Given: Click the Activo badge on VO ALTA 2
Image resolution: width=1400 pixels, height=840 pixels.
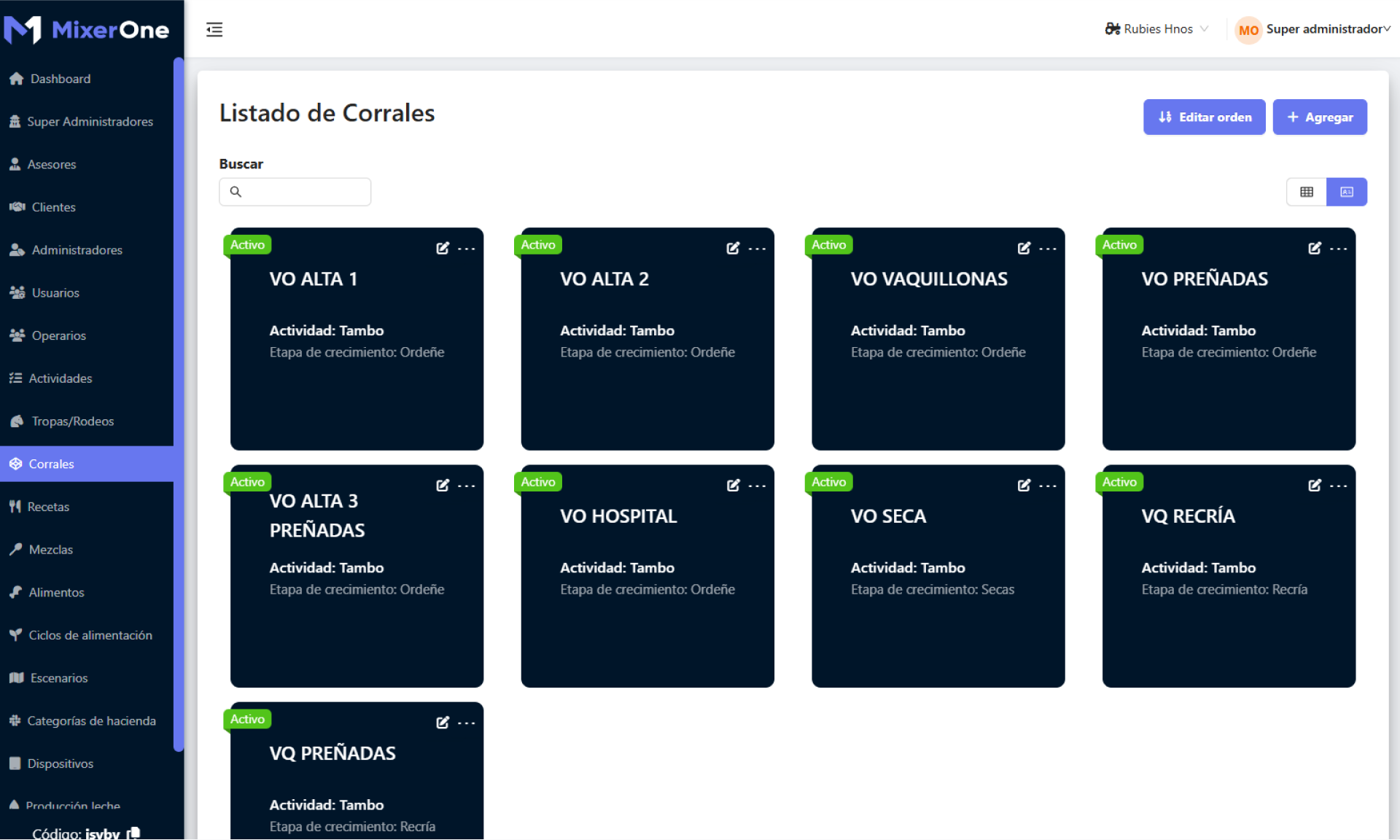Looking at the screenshot, I should click(x=538, y=245).
